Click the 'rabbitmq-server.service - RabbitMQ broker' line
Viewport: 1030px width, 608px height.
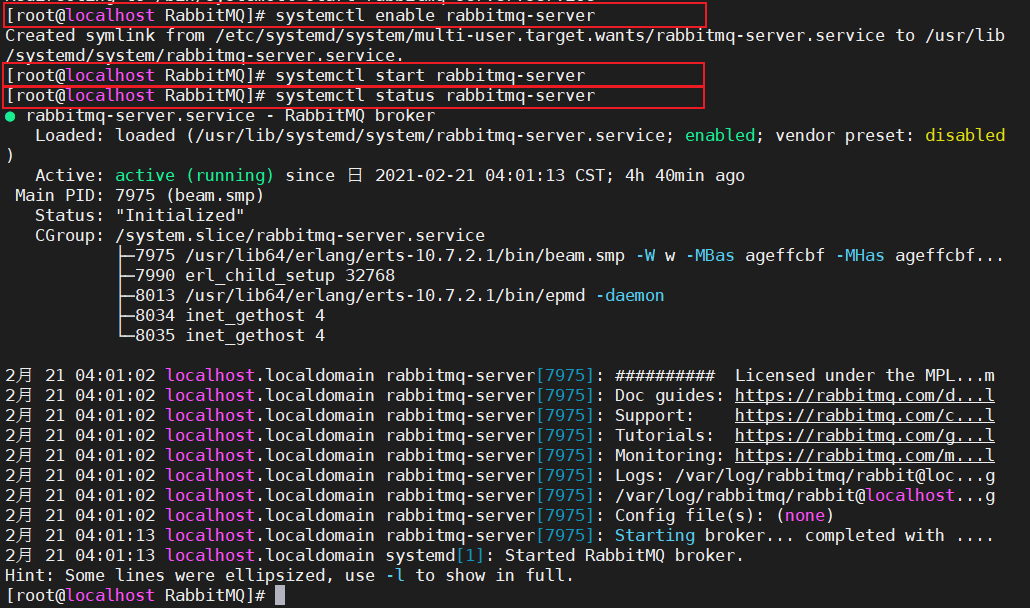[x=231, y=116]
